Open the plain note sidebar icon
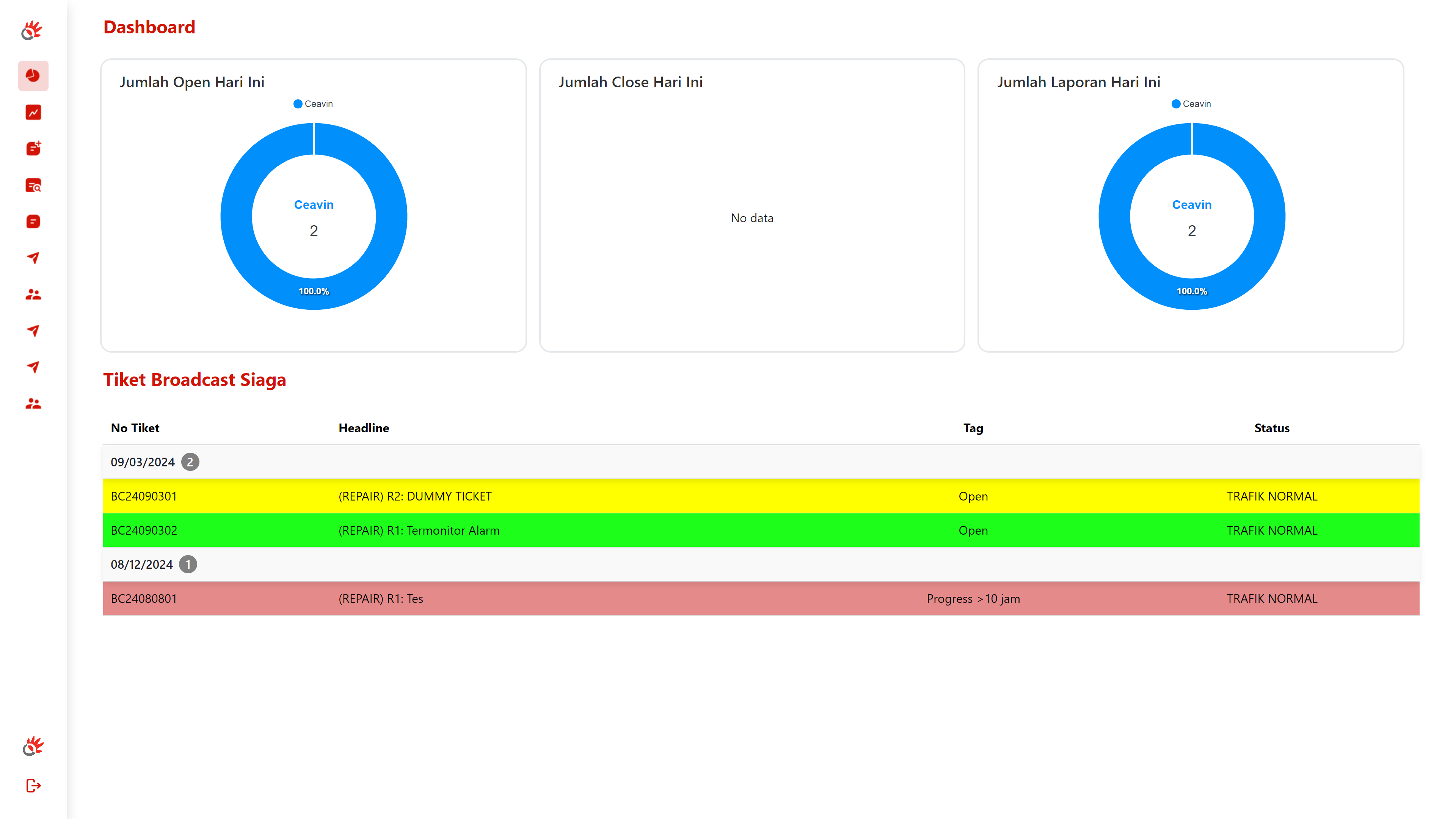Viewport: 1456px width, 819px height. 33,221
